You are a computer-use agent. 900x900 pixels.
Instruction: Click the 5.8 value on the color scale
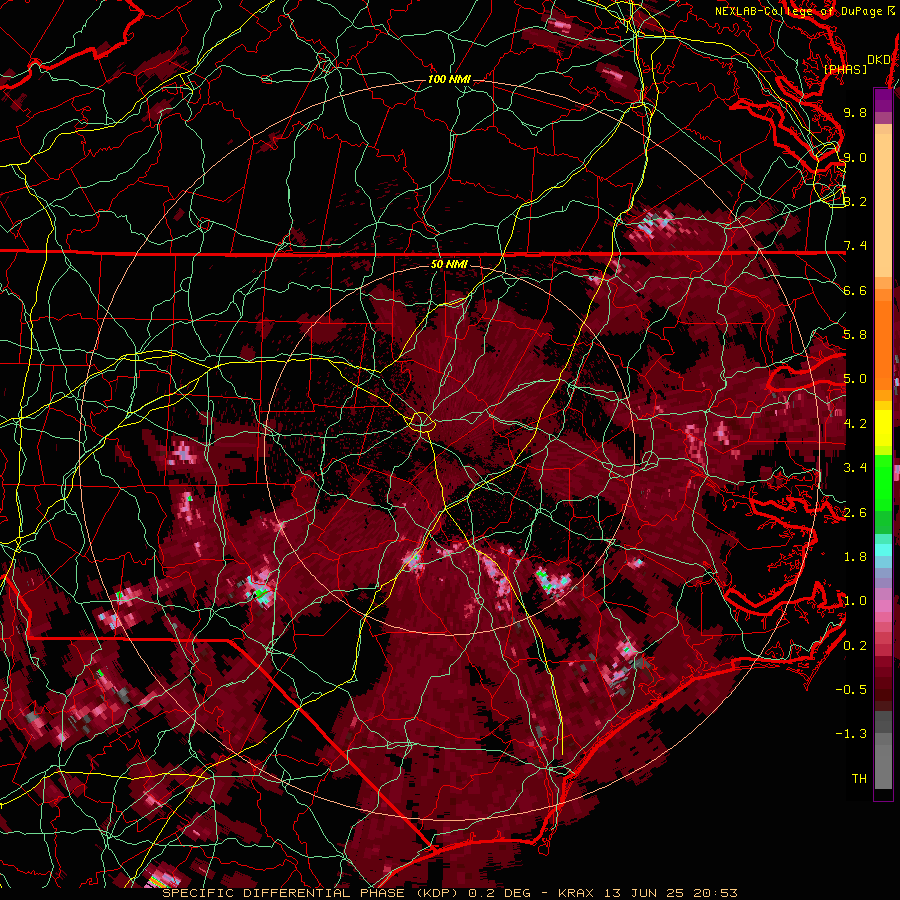[855, 335]
